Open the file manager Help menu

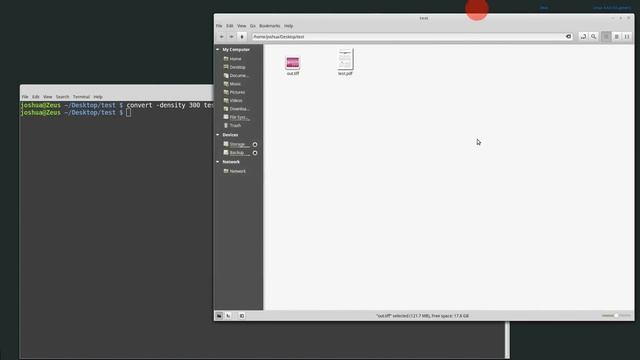tap(289, 26)
